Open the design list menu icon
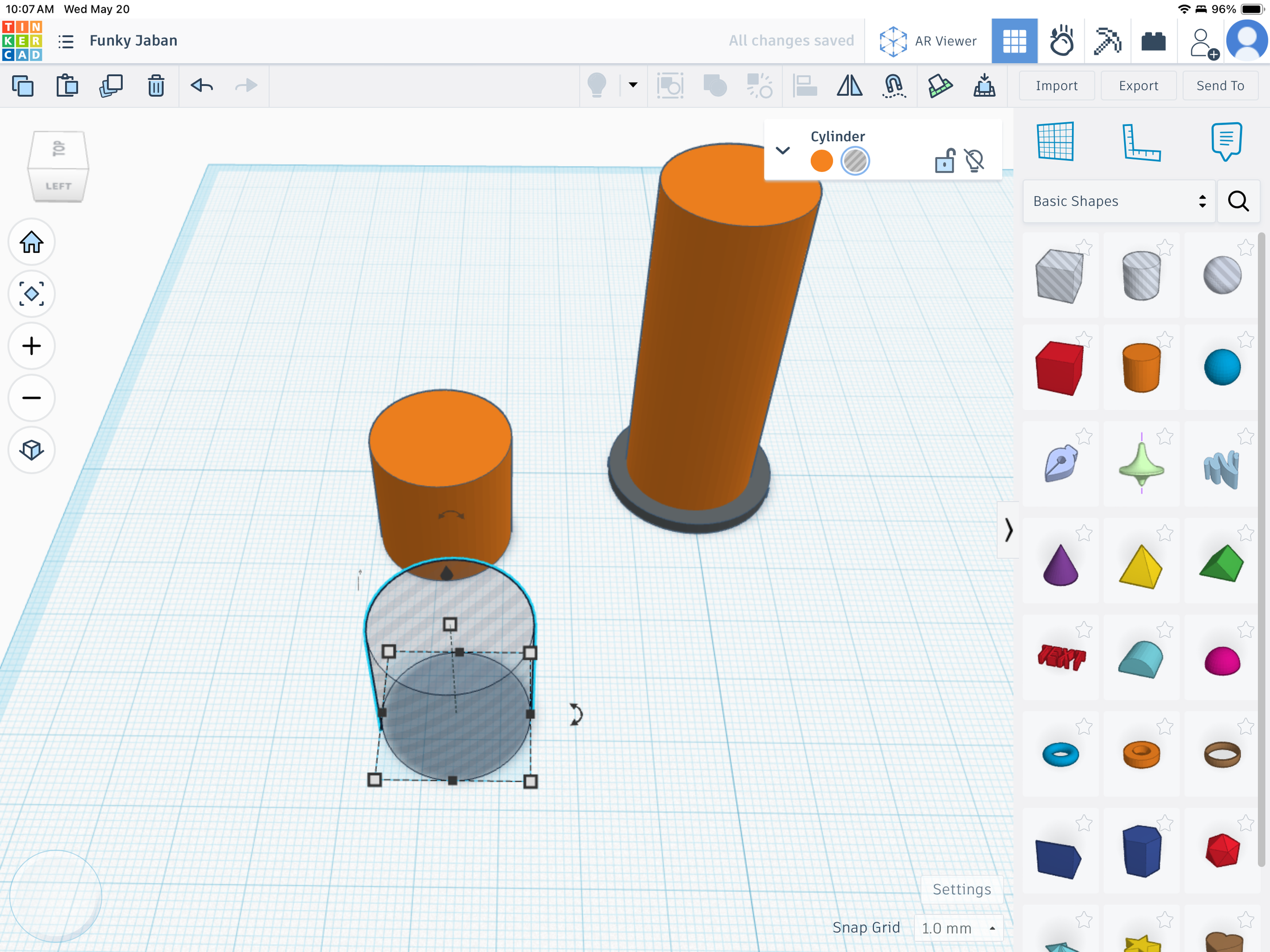Screen dimensions: 1270x952 click(x=66, y=41)
